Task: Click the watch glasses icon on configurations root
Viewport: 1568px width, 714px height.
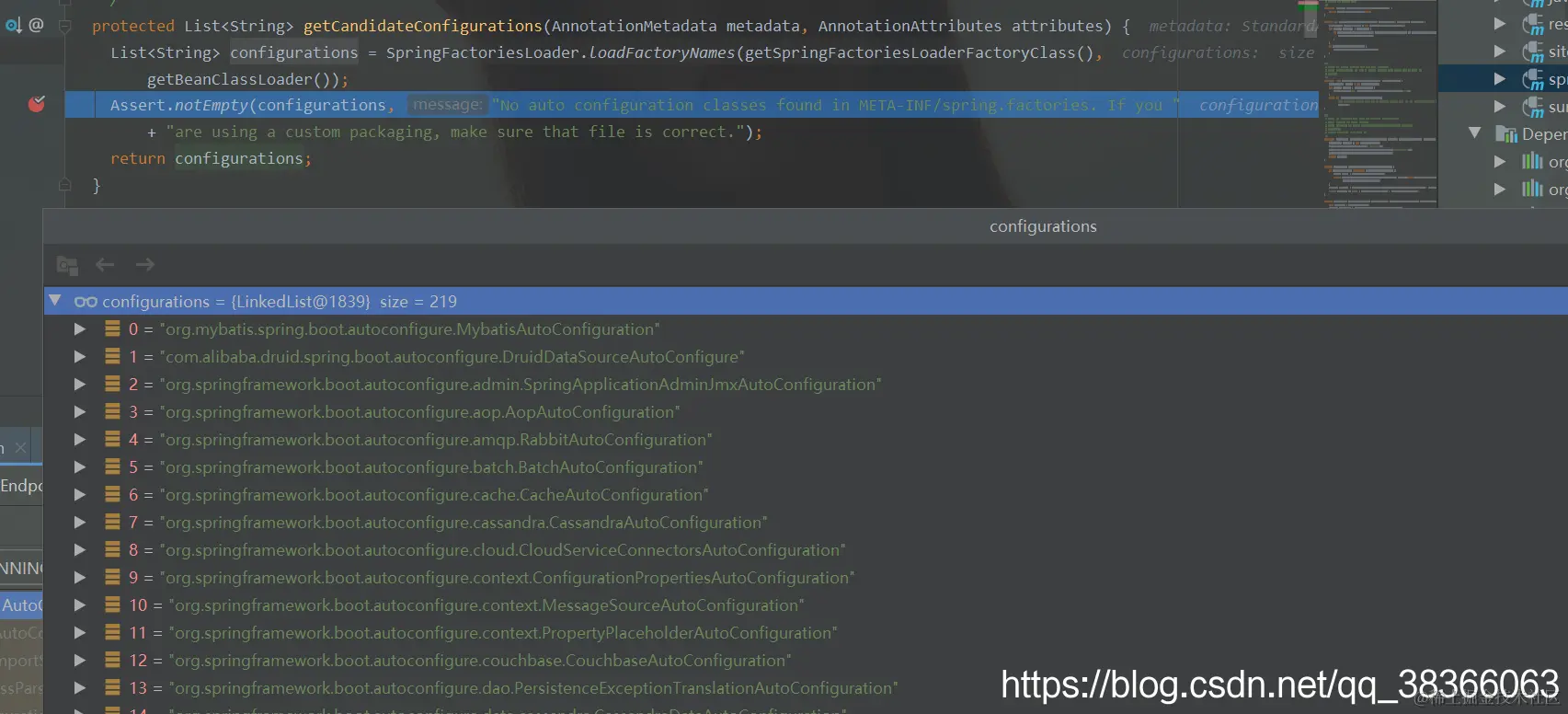Action: pos(86,302)
